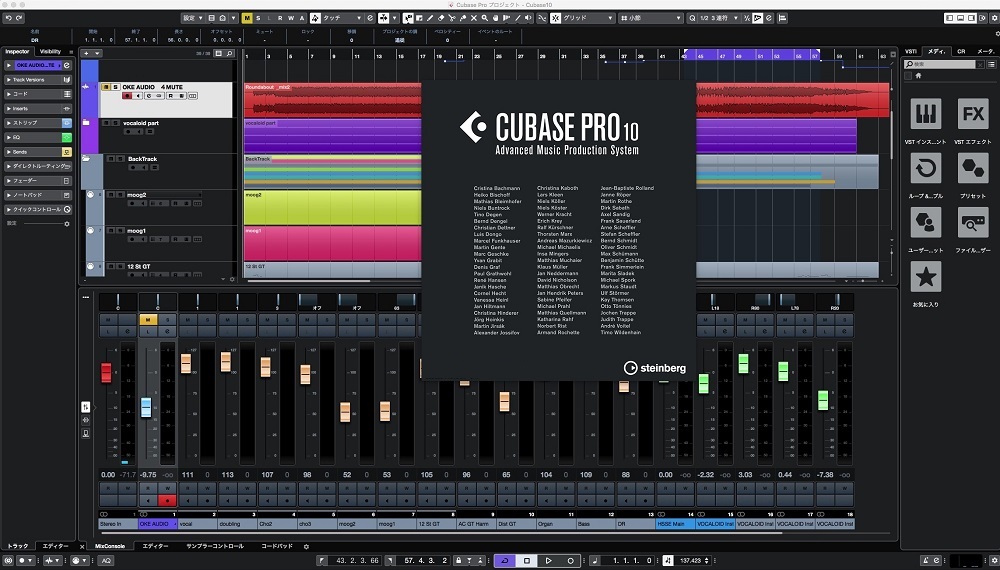This screenshot has height=570, width=1000.
Task: Click add track plus button
Action: 86,54
